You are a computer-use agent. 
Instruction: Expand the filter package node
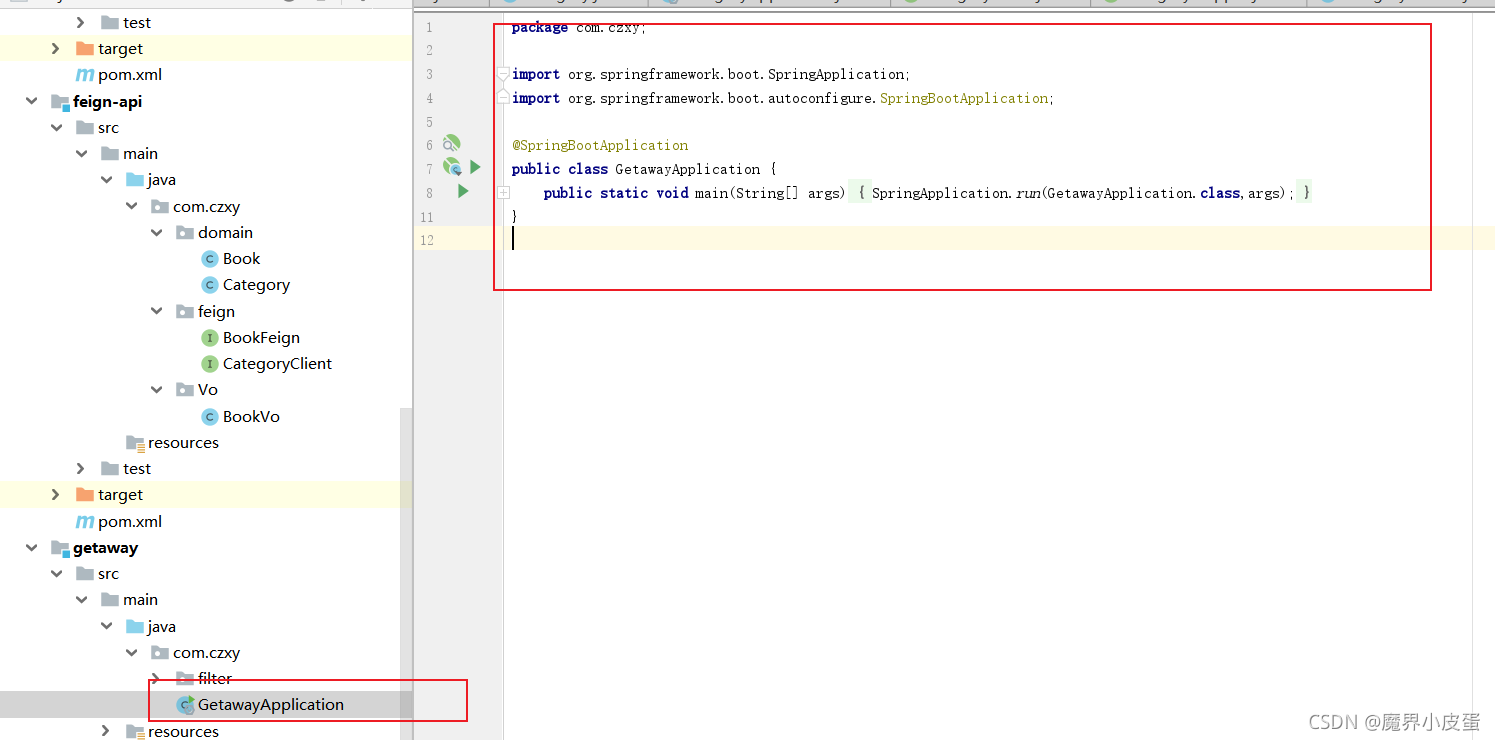click(x=157, y=679)
